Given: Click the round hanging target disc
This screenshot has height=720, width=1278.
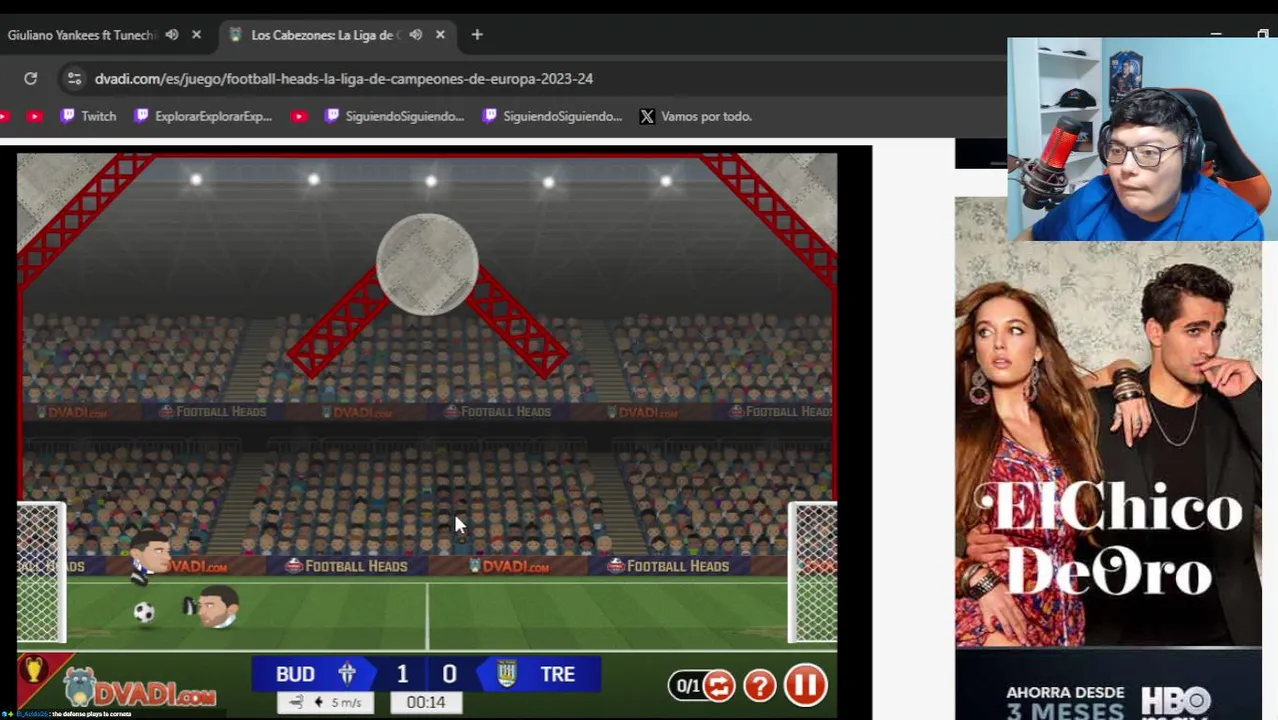Looking at the screenshot, I should click(427, 264).
